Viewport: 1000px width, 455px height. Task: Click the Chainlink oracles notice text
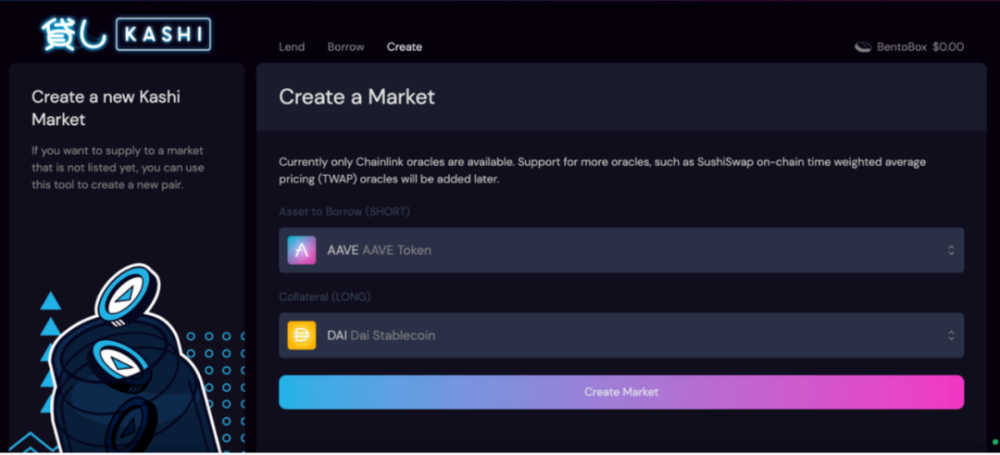click(x=602, y=170)
